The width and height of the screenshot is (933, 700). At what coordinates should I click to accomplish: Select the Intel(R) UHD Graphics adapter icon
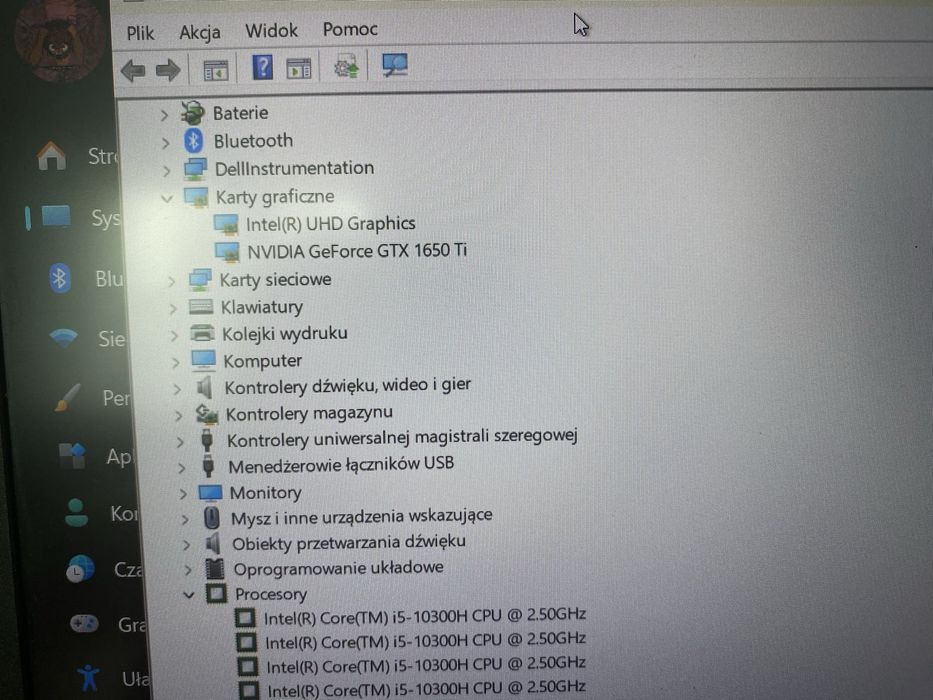[226, 225]
